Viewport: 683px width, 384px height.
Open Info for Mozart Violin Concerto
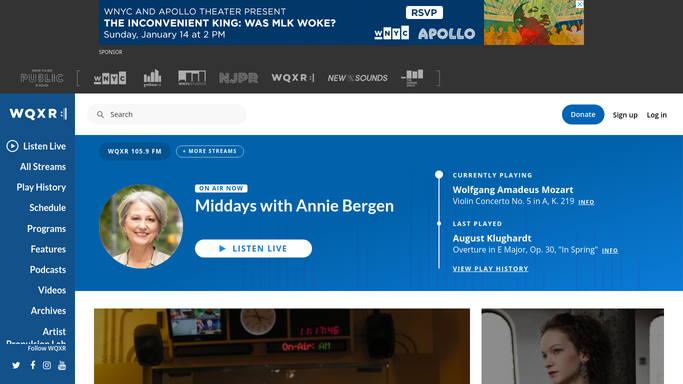tap(586, 202)
